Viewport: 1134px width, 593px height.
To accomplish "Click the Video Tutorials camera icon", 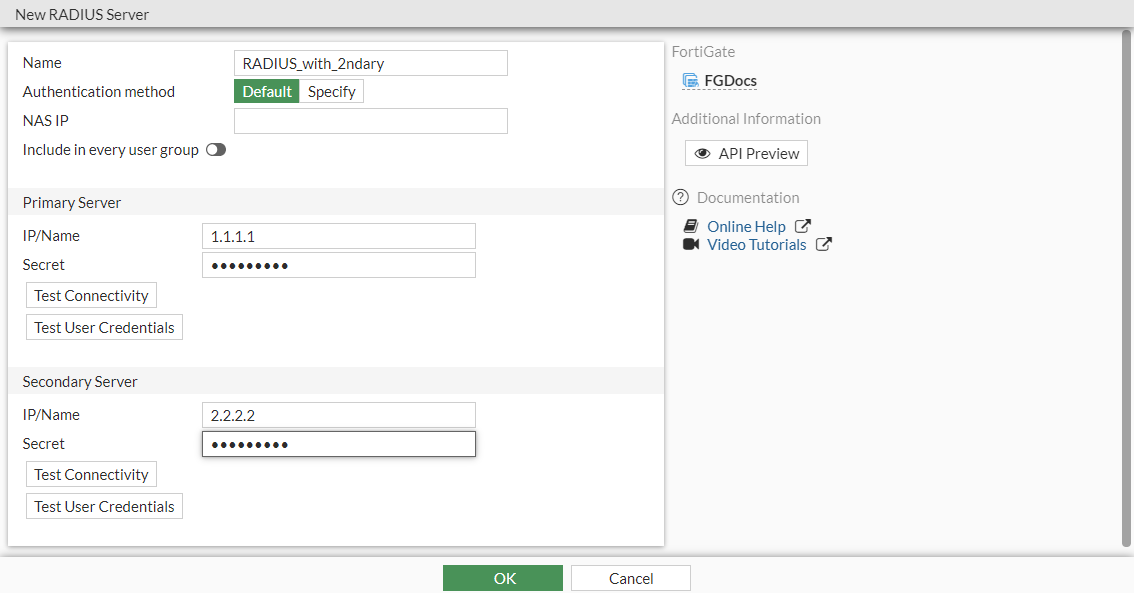I will click(691, 244).
